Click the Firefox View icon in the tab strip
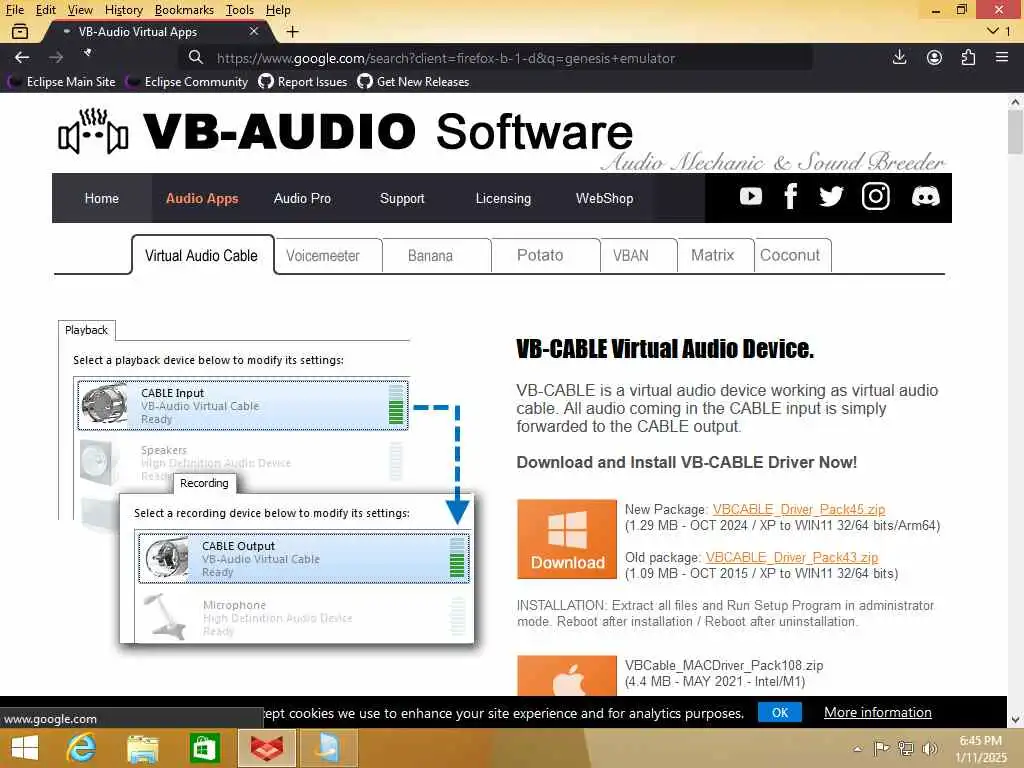 tap(20, 31)
